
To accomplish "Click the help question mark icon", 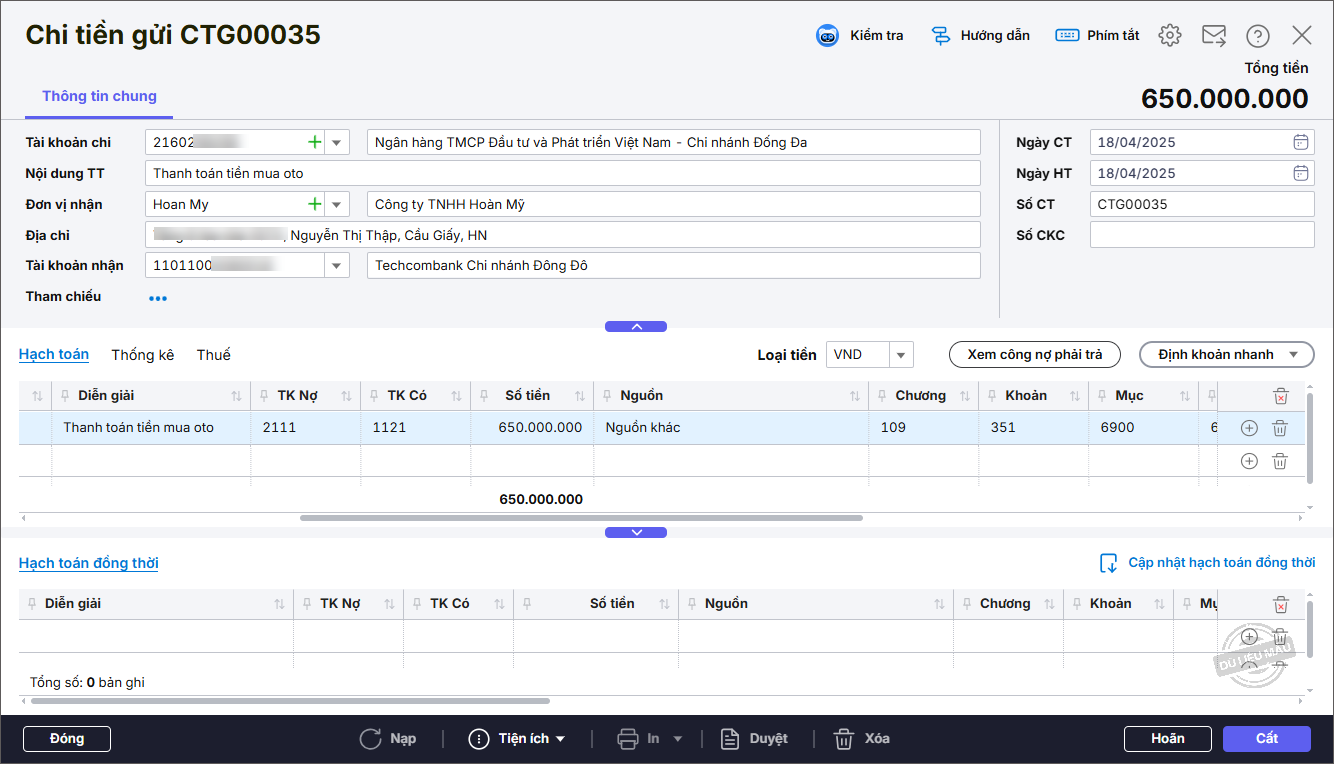I will (1257, 36).
